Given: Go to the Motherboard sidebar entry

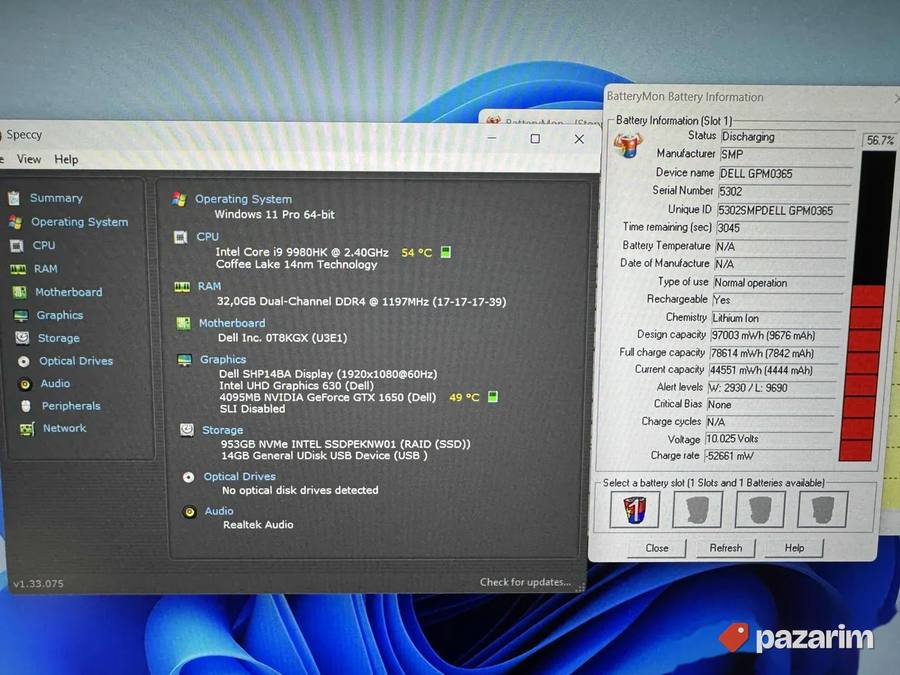Looking at the screenshot, I should click(x=69, y=292).
